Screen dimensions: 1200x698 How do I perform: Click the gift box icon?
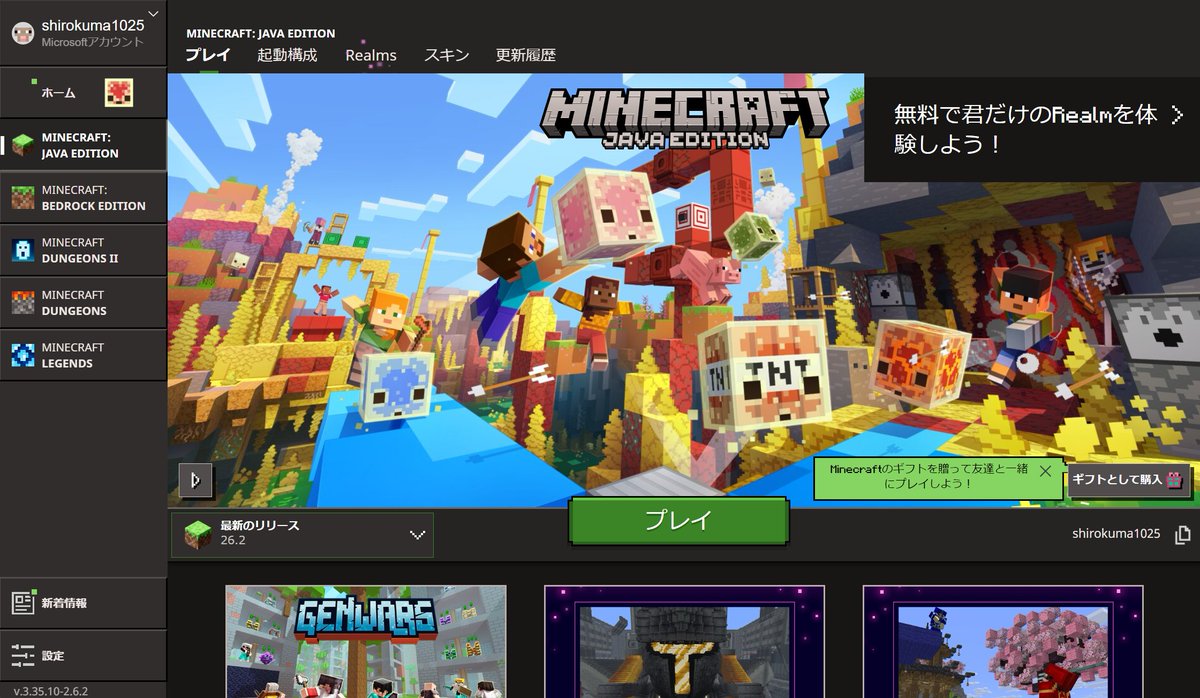[1175, 480]
